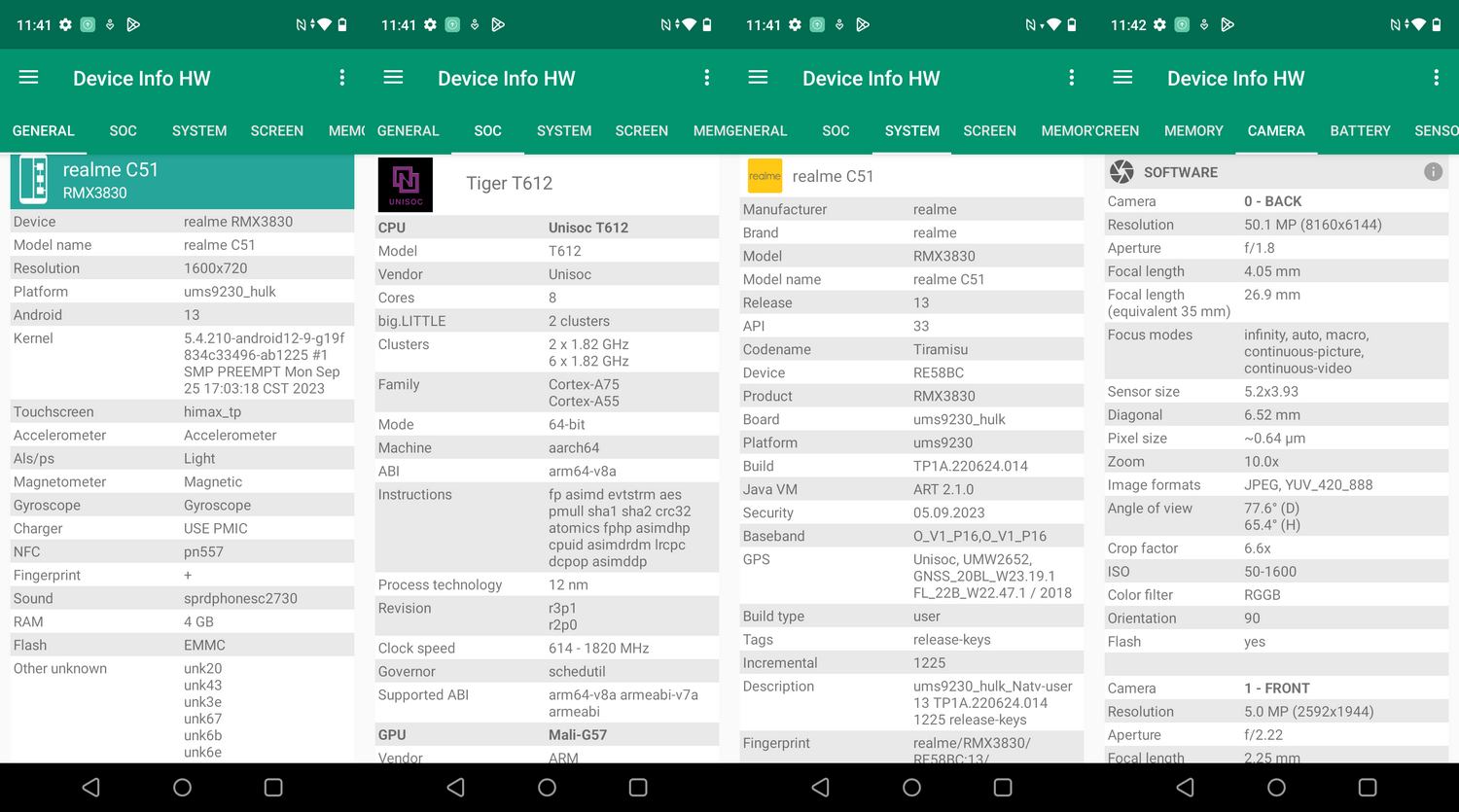The width and height of the screenshot is (1459, 812).
Task: Open hamburger menu on the Tiger T612 screen
Action: (393, 77)
